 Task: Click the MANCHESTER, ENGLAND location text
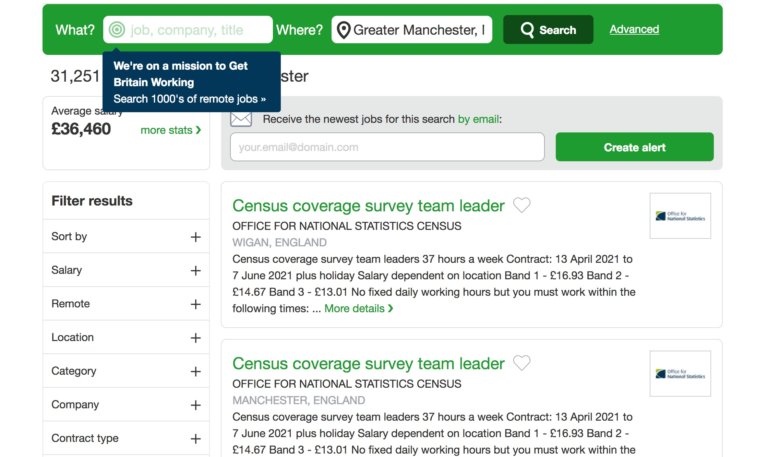pos(298,400)
